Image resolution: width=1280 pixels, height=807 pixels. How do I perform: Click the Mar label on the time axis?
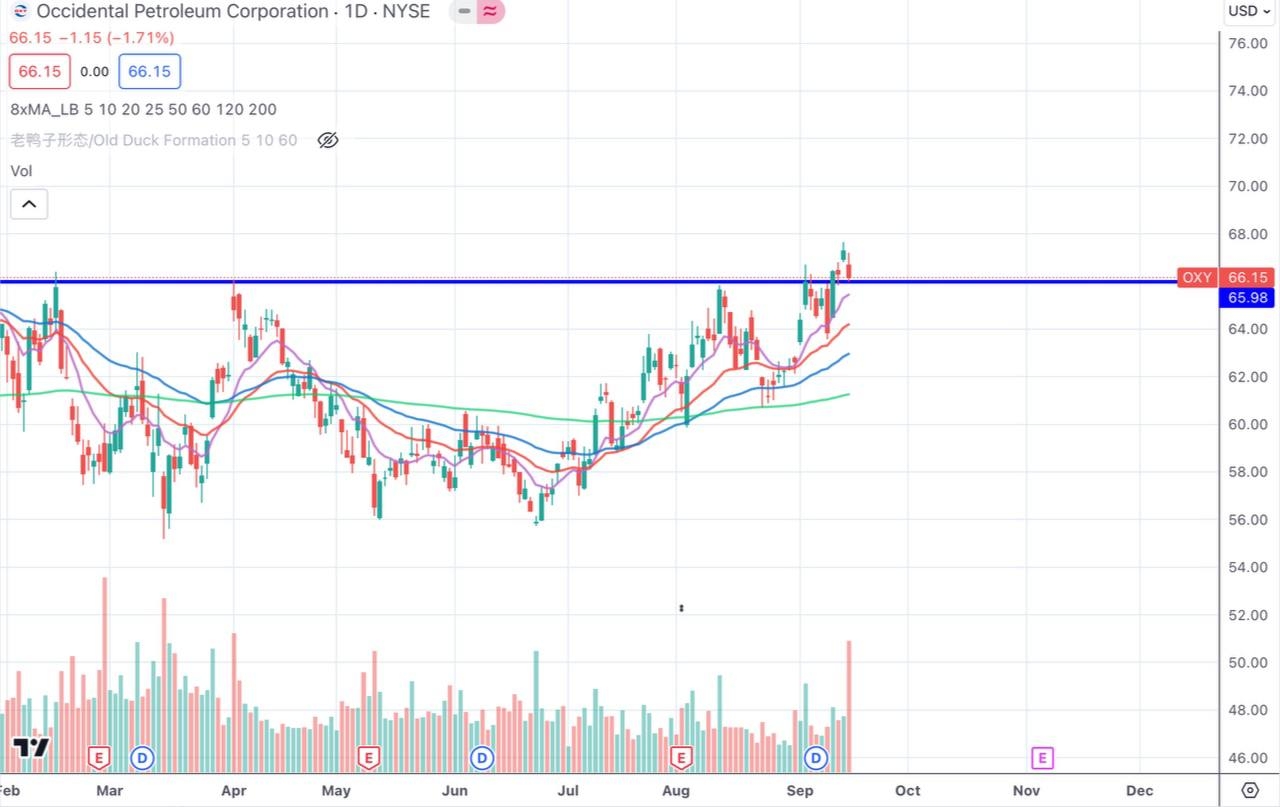click(x=109, y=790)
